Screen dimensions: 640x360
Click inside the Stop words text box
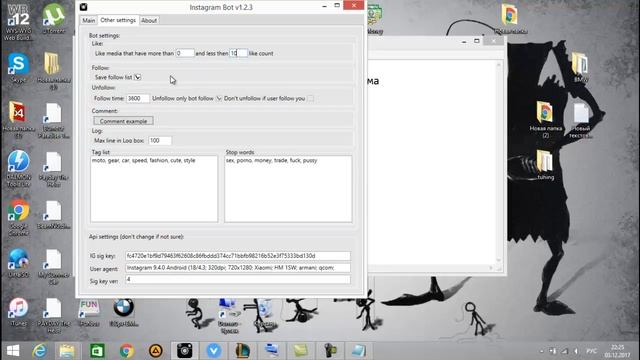tap(288, 189)
